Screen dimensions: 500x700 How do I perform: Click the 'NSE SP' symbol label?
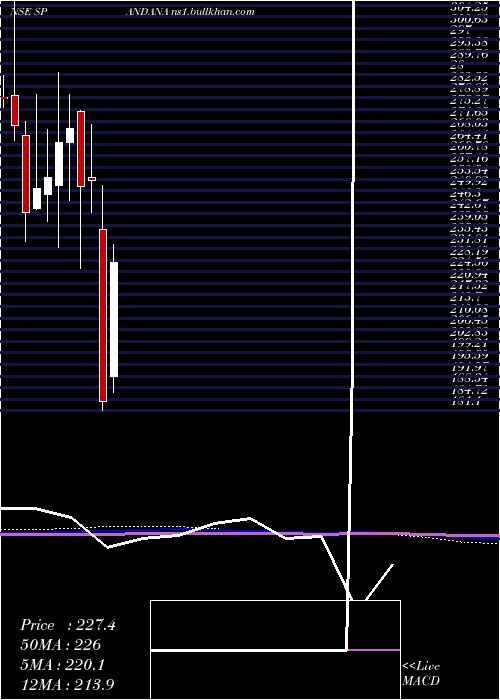(29, 12)
